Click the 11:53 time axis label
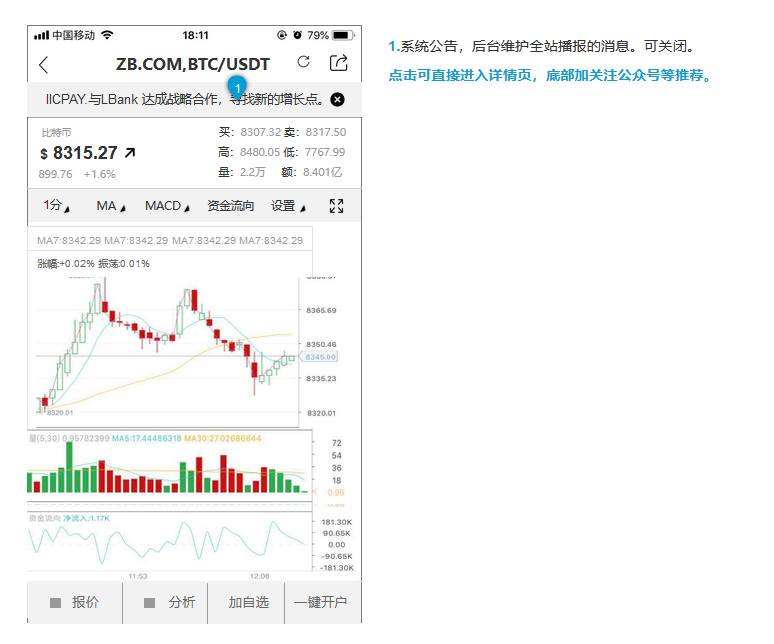The height and width of the screenshot is (644, 774). [x=138, y=576]
